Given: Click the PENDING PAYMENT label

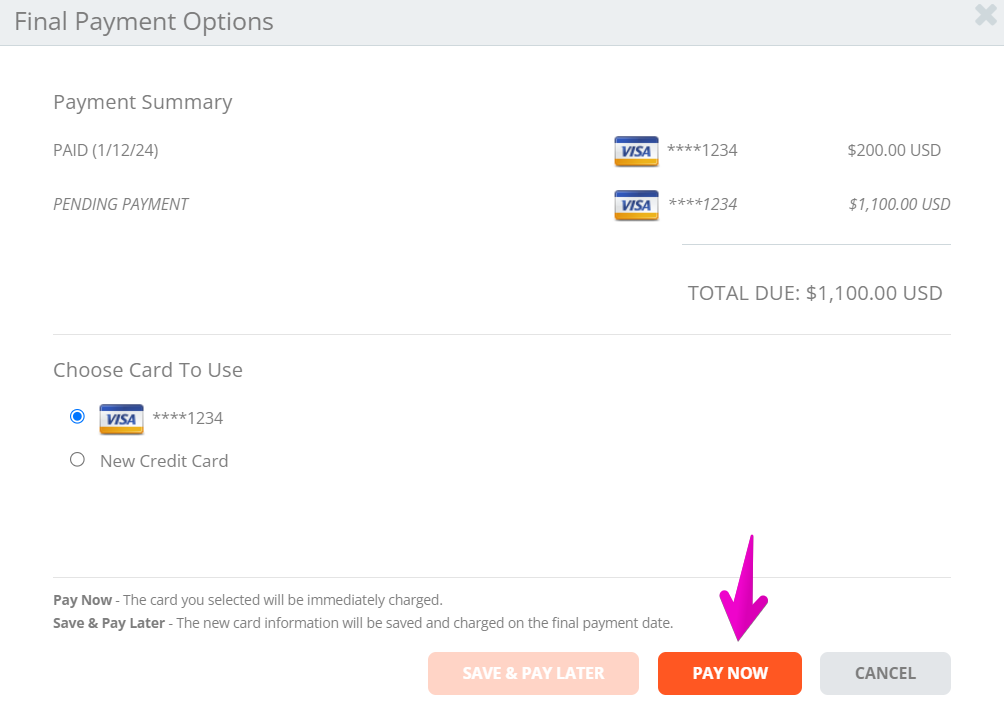Looking at the screenshot, I should 120,204.
